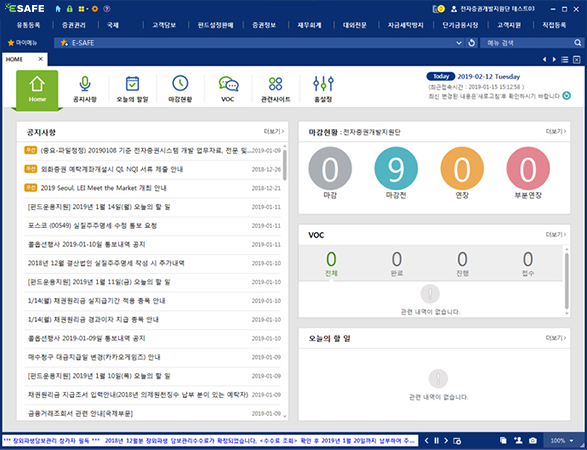Image resolution: width=587 pixels, height=450 pixels.
Task: Open 마감현황 clock icon
Action: [180, 83]
